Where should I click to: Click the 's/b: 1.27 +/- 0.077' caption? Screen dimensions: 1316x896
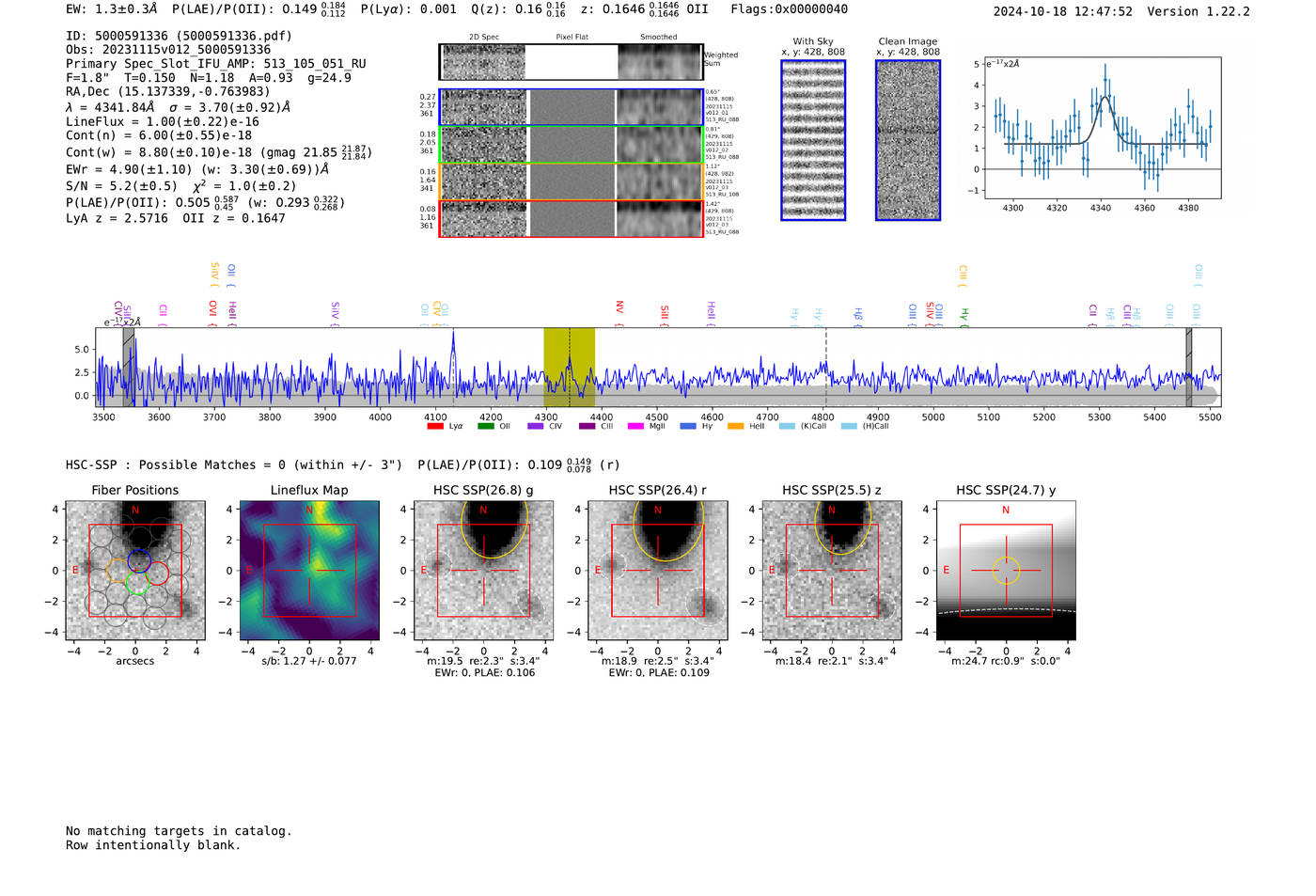coord(309,661)
